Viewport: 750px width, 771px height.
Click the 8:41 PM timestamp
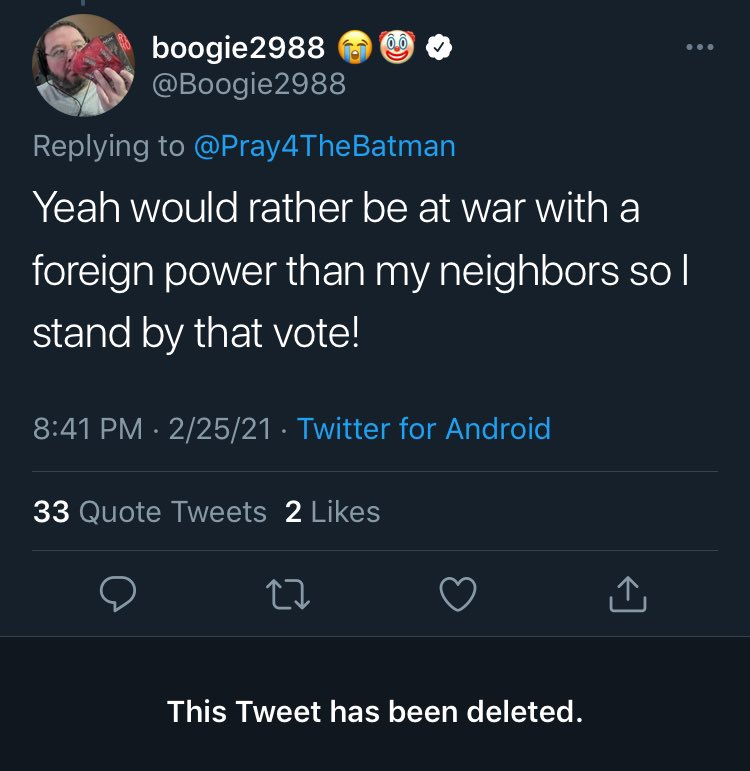(x=88, y=429)
